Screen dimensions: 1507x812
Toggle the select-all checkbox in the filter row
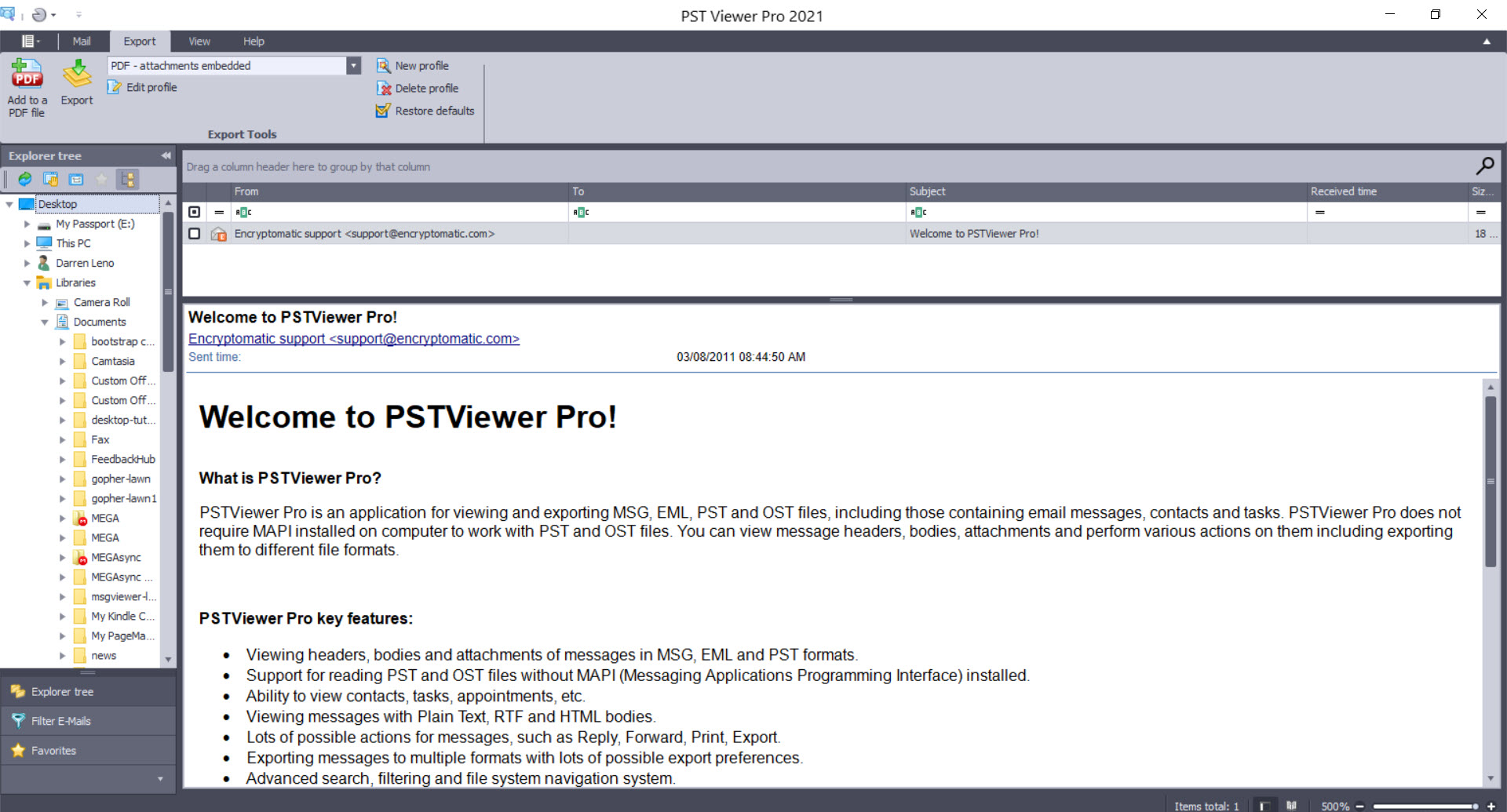[195, 212]
